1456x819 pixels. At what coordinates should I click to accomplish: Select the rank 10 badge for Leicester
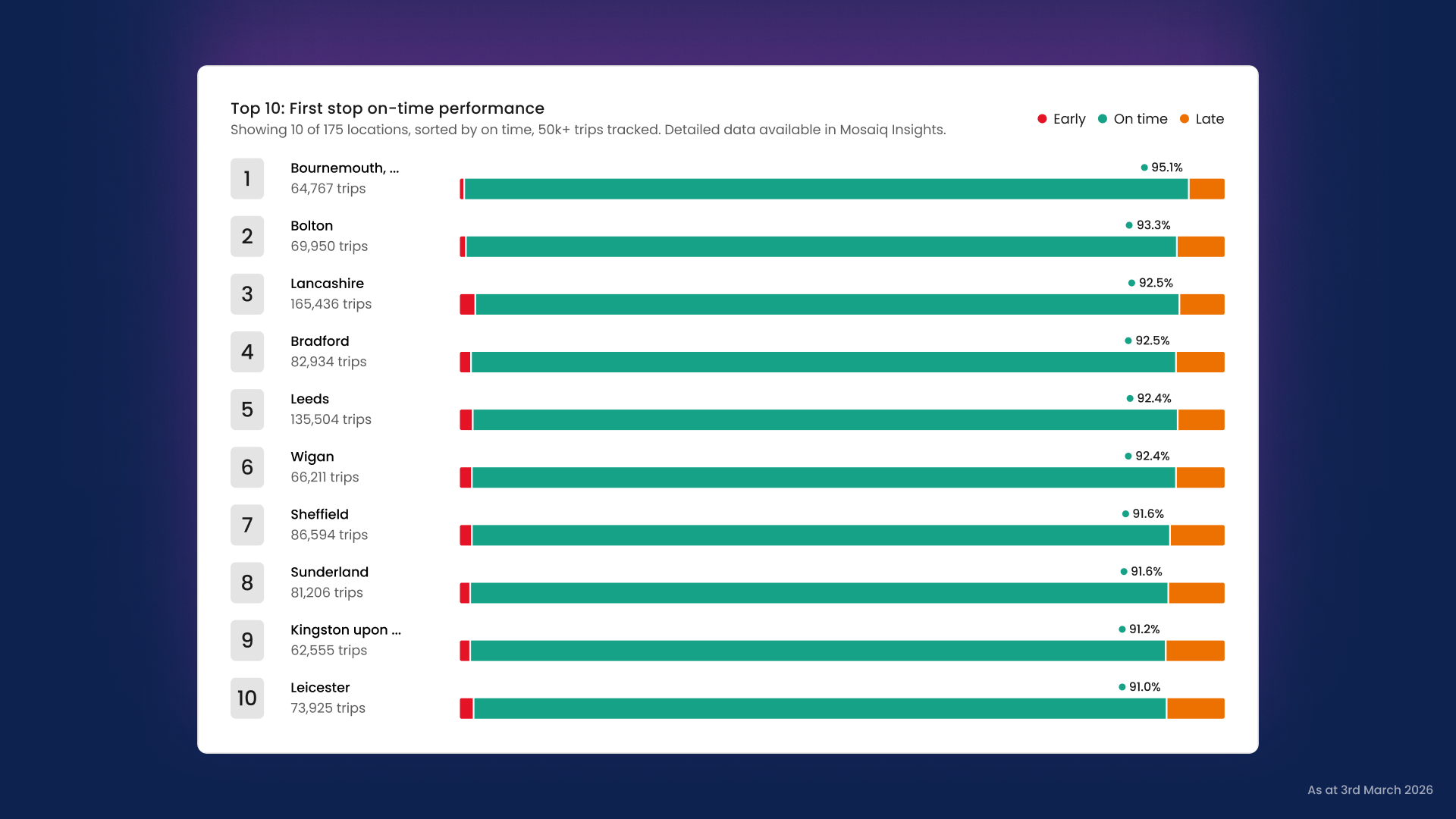tap(247, 698)
